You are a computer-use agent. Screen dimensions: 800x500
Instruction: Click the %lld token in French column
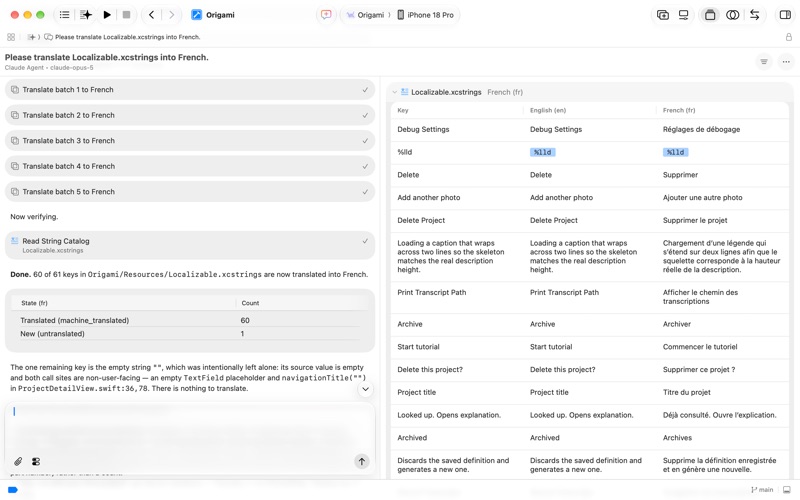676,152
